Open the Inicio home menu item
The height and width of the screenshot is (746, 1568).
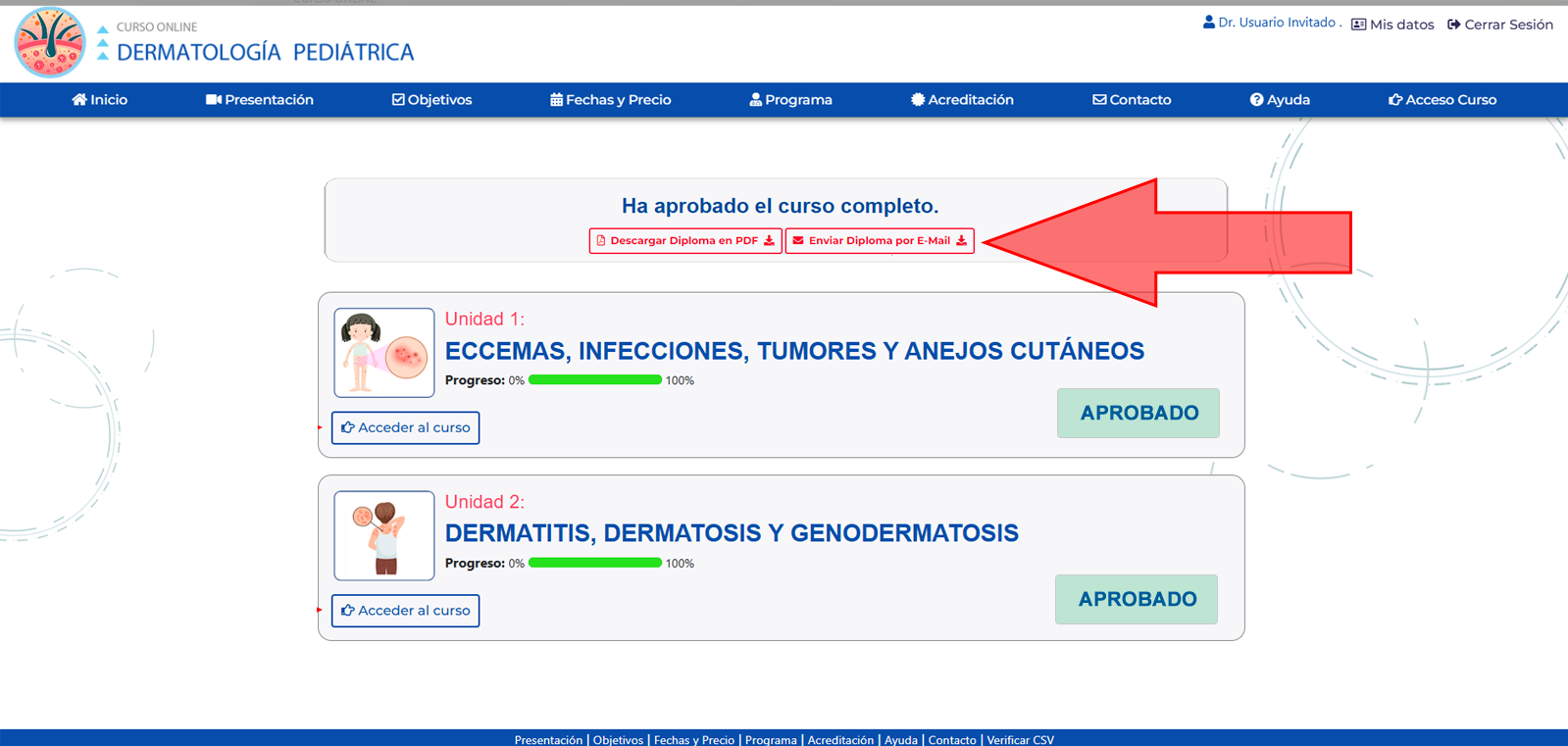coord(100,100)
